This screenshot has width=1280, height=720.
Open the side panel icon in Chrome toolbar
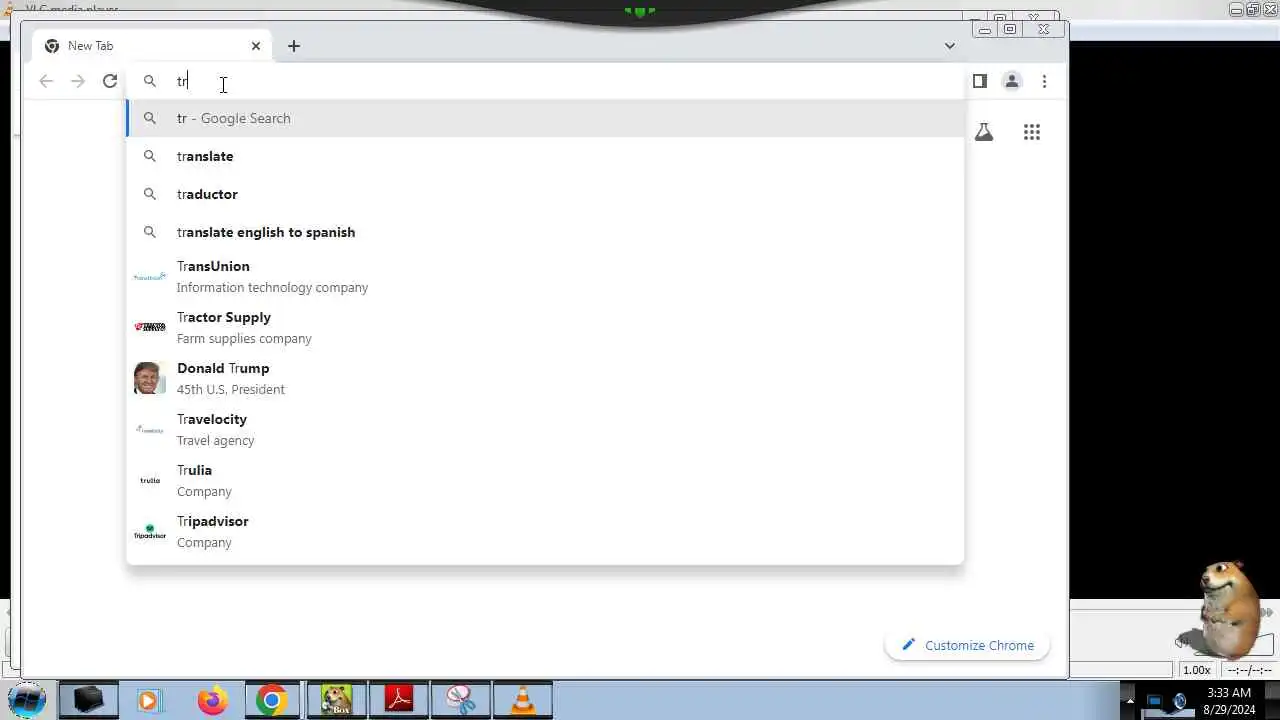click(x=980, y=81)
